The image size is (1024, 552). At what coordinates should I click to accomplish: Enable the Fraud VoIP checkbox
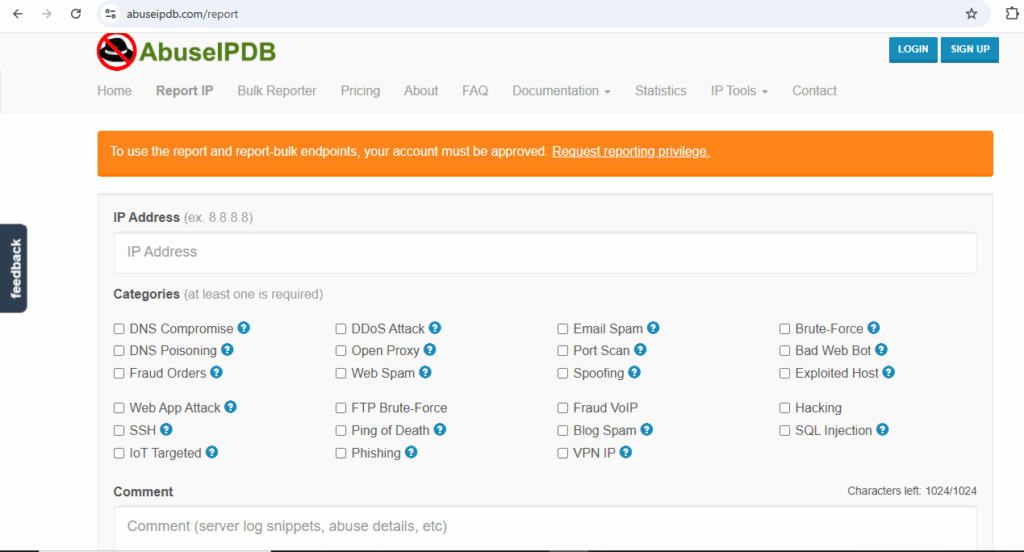point(562,408)
